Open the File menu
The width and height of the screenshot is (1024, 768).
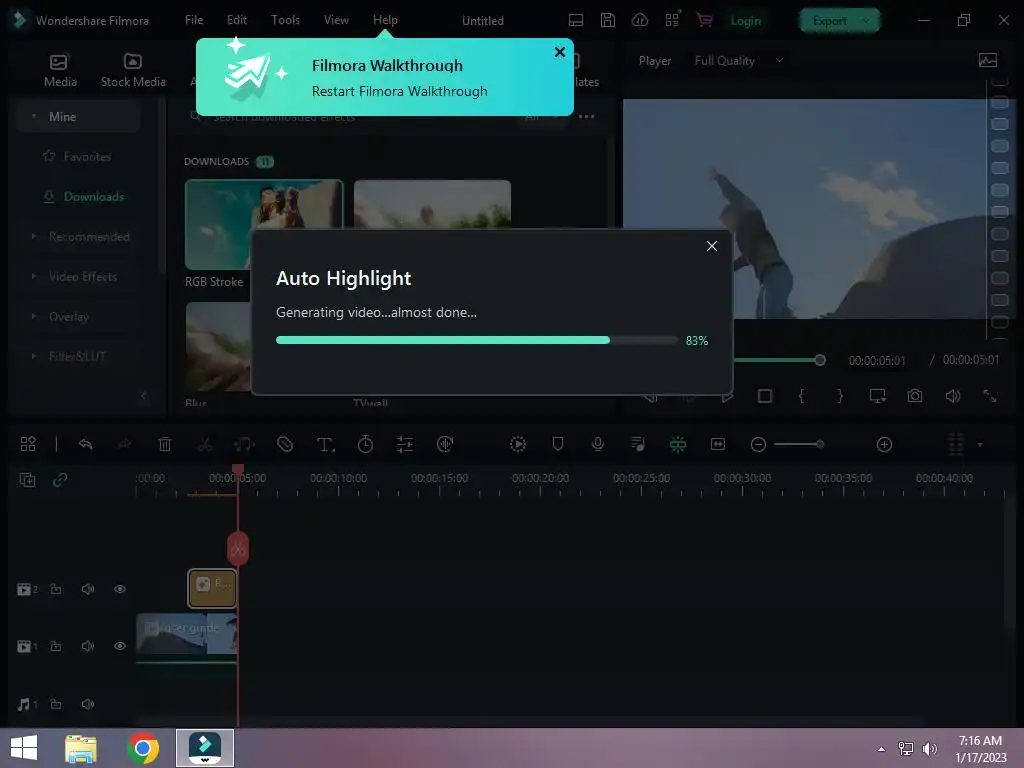tap(194, 20)
